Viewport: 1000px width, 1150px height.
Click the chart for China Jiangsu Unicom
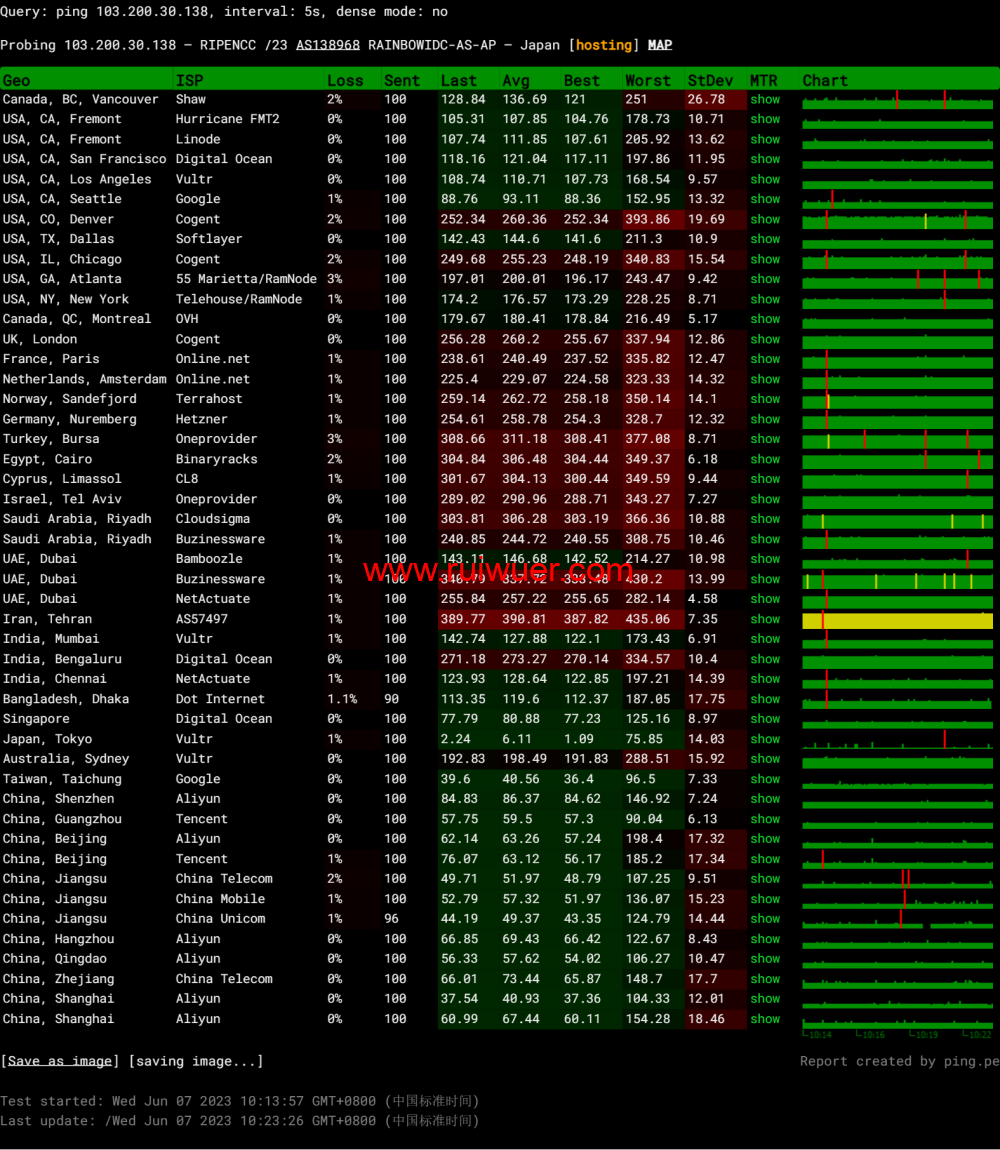897,920
